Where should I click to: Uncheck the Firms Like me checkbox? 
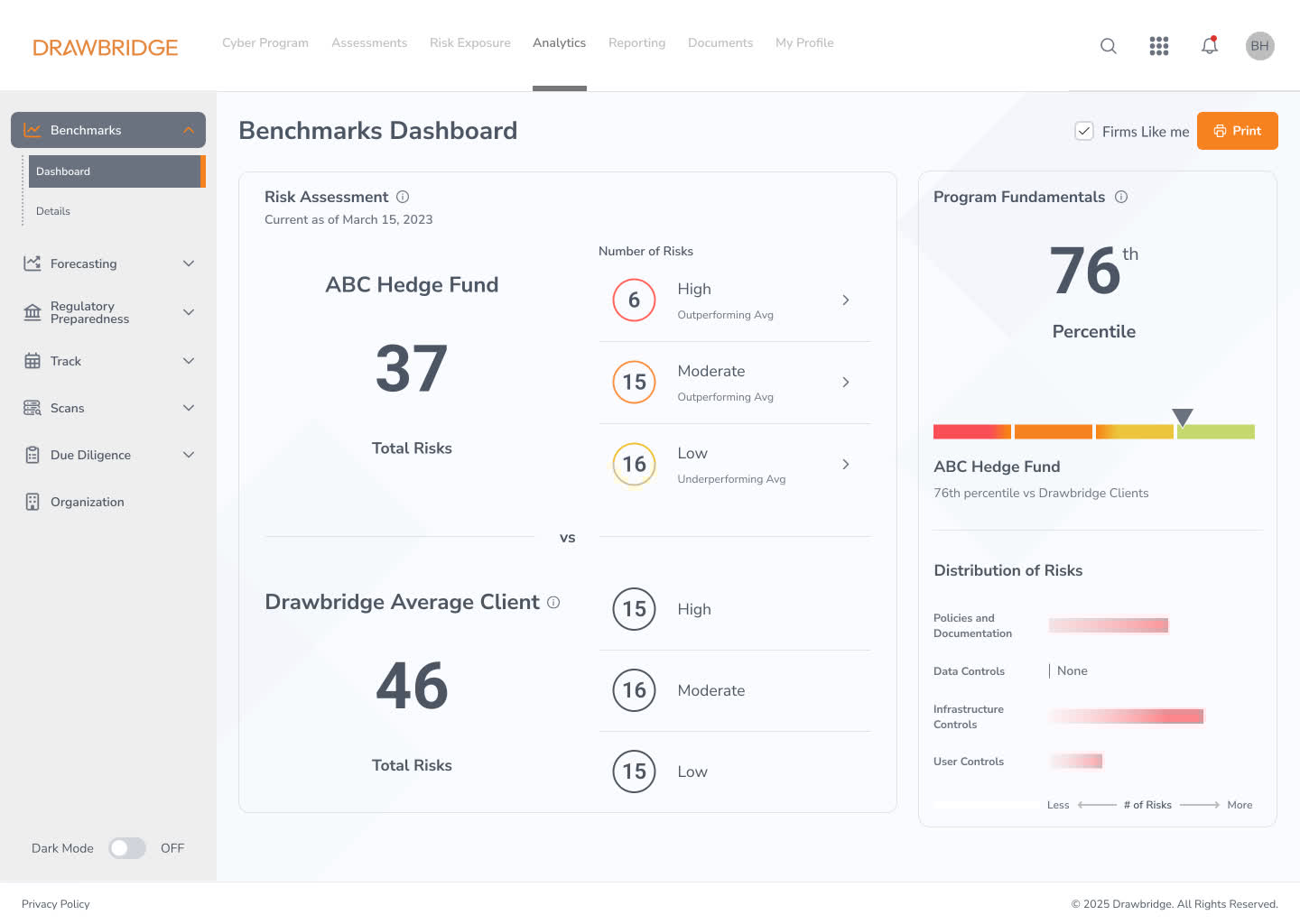coord(1084,131)
